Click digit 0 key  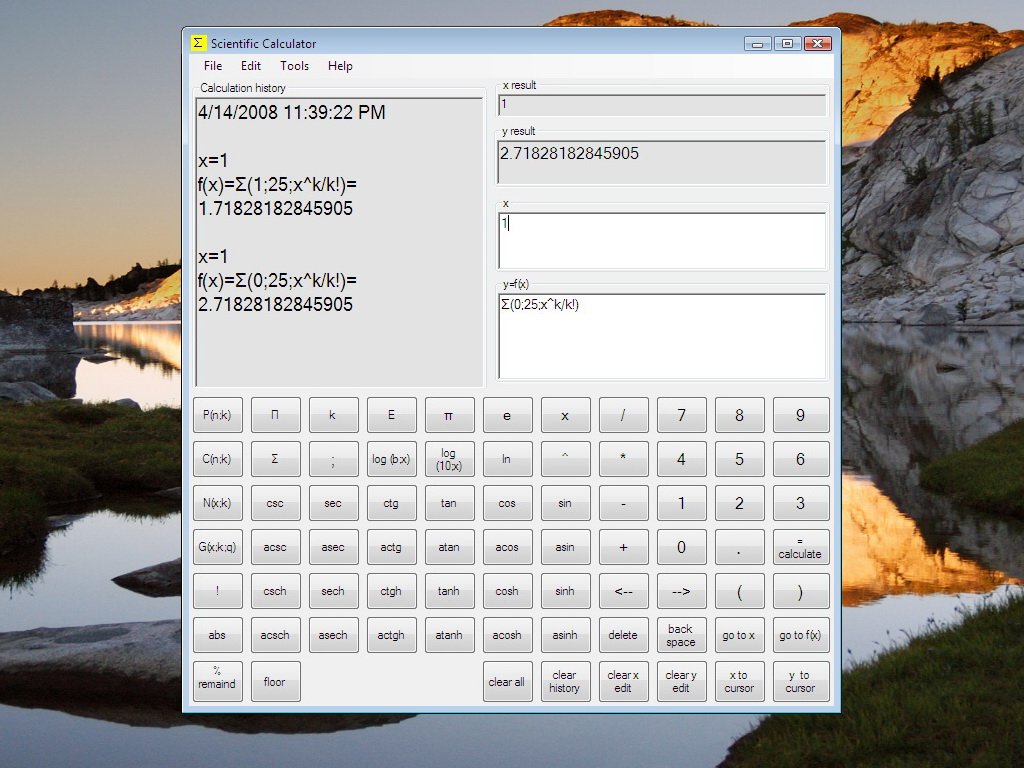(x=681, y=547)
